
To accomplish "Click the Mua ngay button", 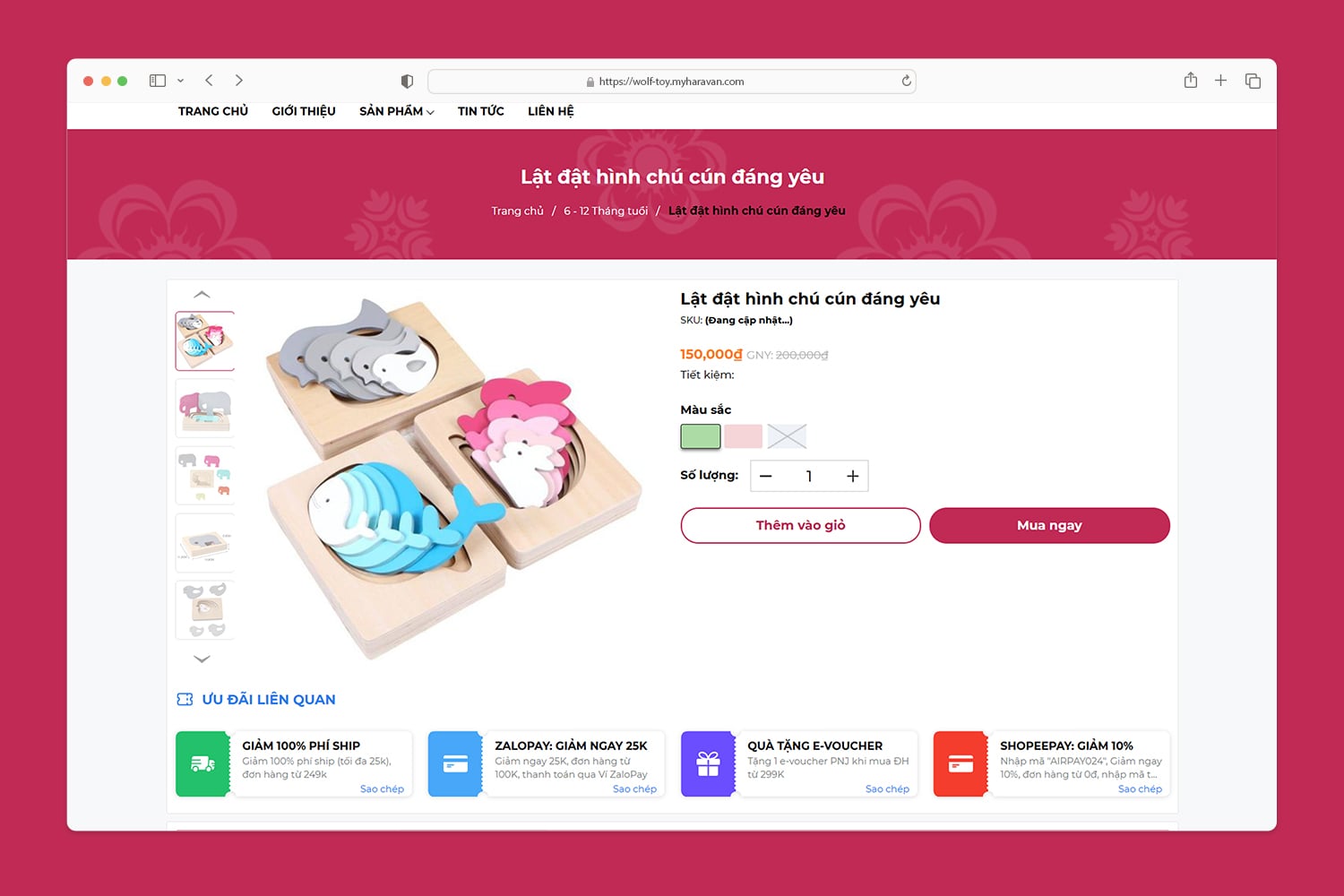I will click(1049, 525).
